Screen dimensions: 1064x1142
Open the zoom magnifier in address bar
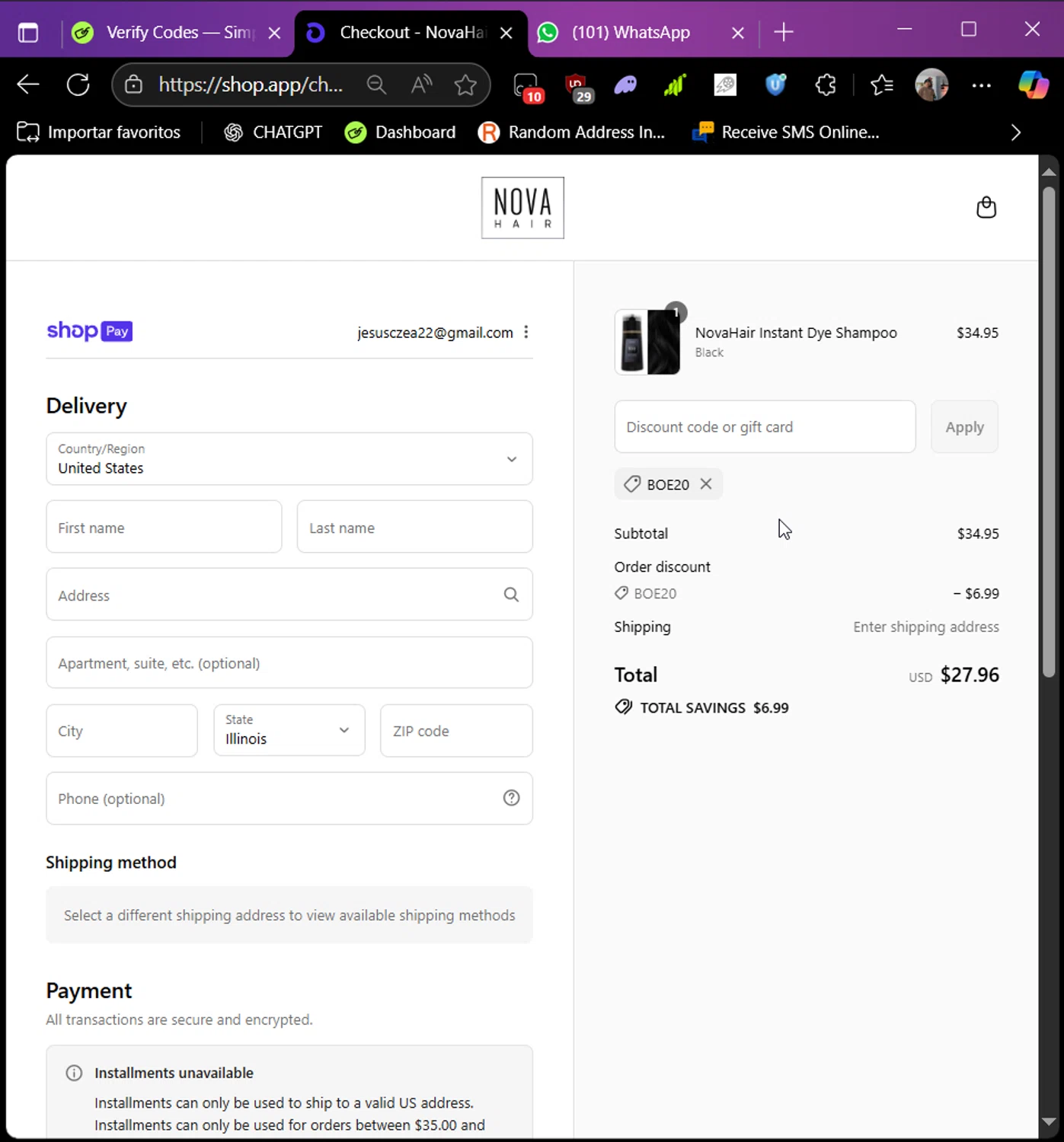[x=376, y=85]
